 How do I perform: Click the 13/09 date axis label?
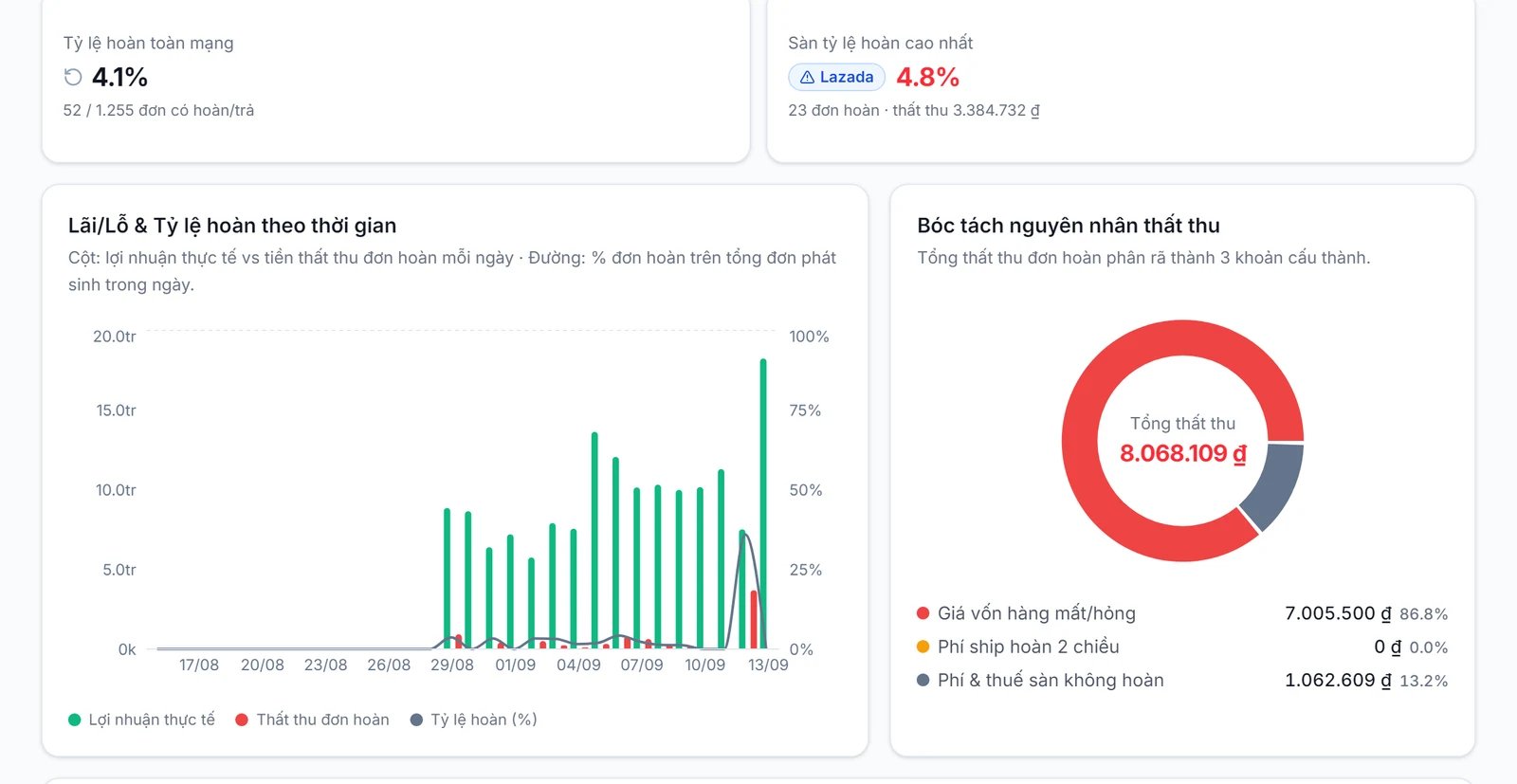pyautogui.click(x=768, y=665)
